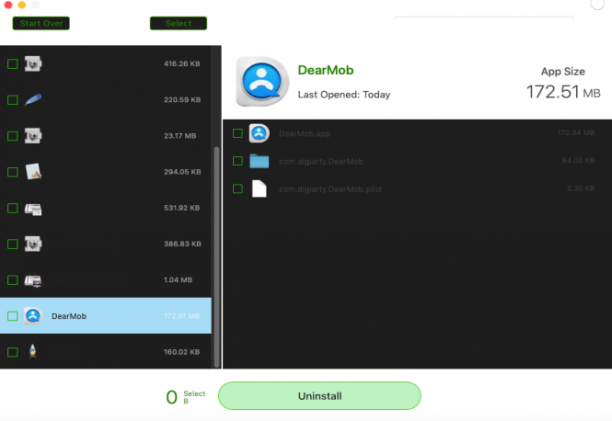Click the 416.26 KB size value
The image size is (612, 421).
point(182,64)
